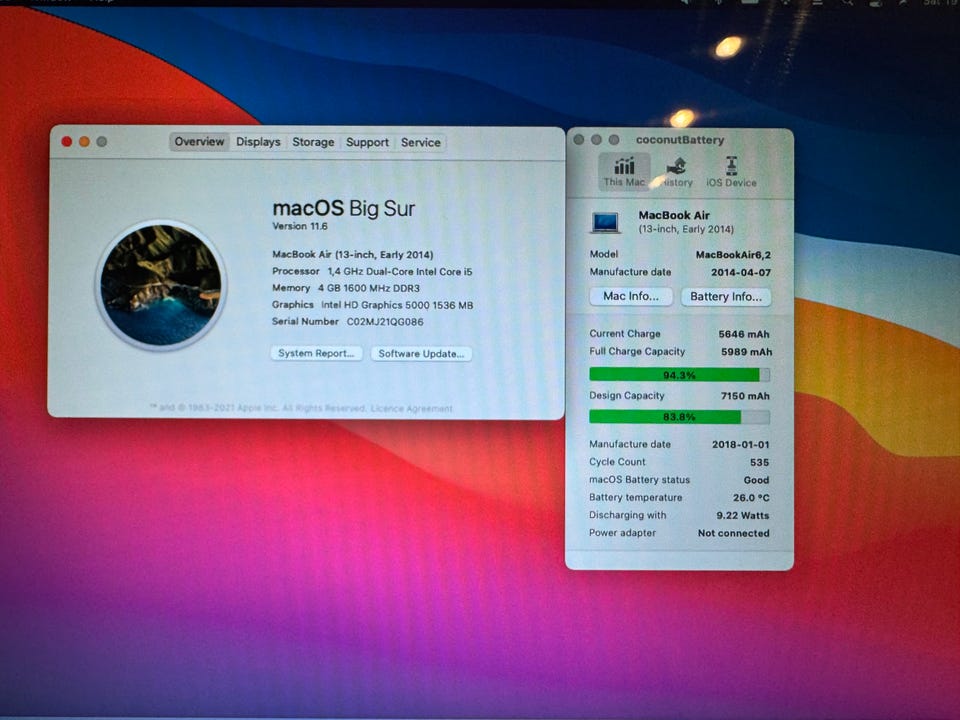This screenshot has height=720, width=960.
Task: Click Cycle Count value 535
Action: click(759, 462)
